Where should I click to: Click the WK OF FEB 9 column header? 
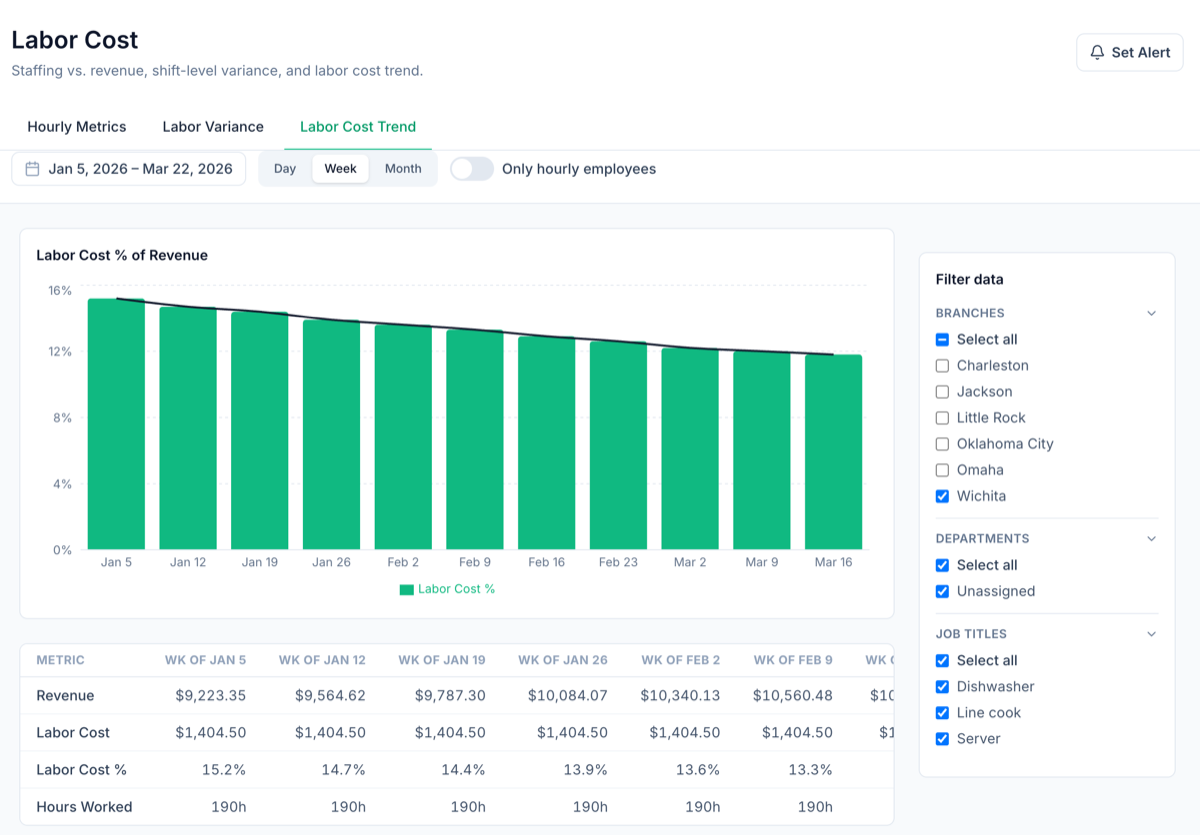793,660
